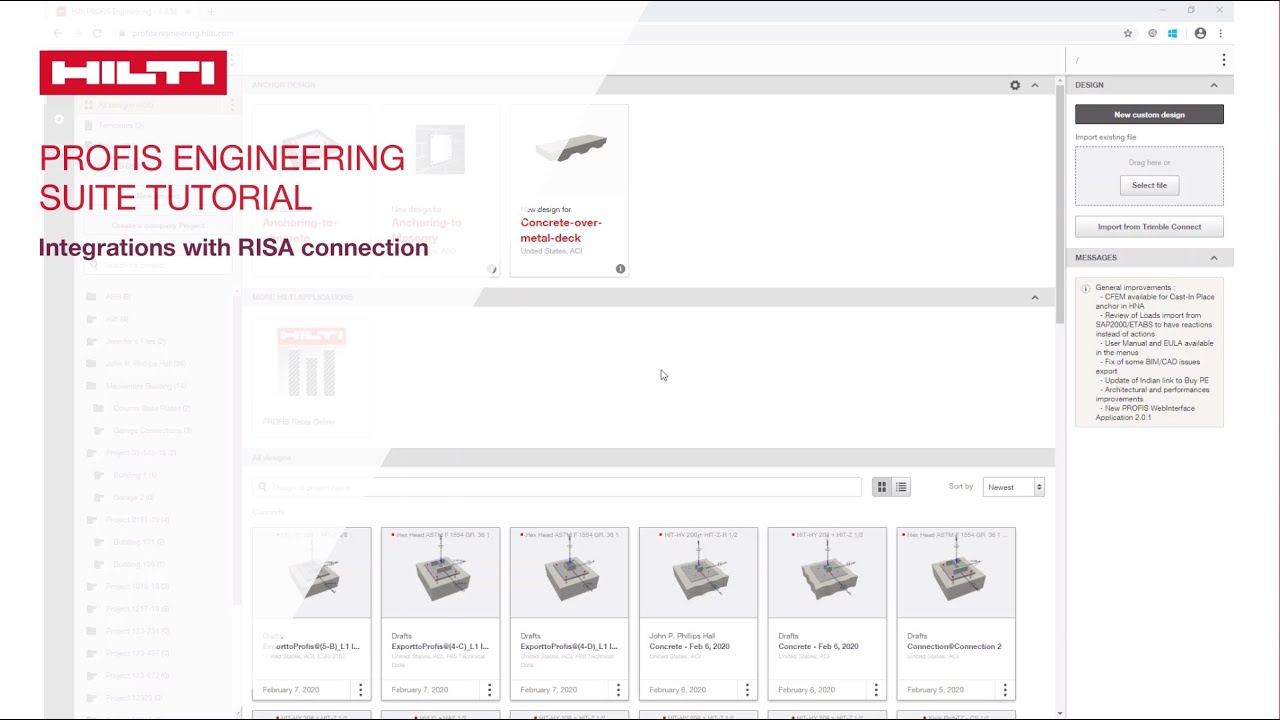Switch to list view of designs

point(901,487)
